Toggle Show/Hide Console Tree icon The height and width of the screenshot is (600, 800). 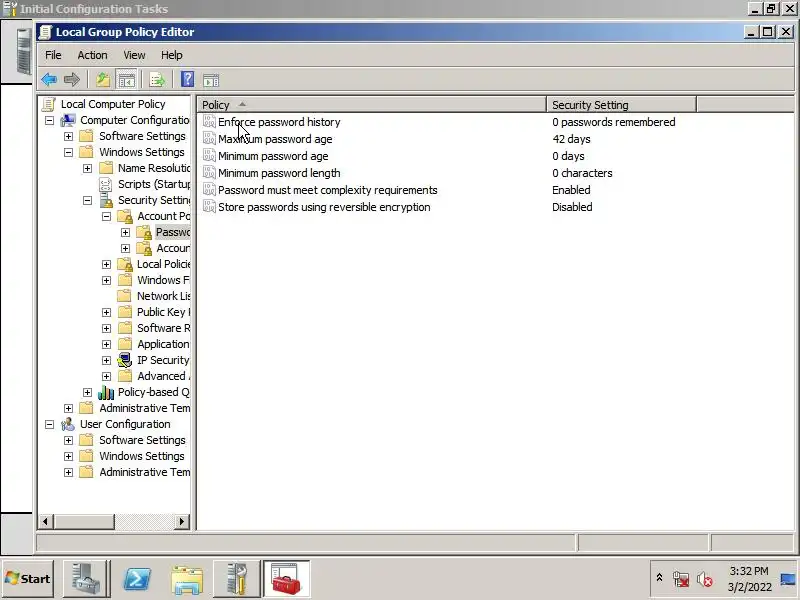coord(126,80)
